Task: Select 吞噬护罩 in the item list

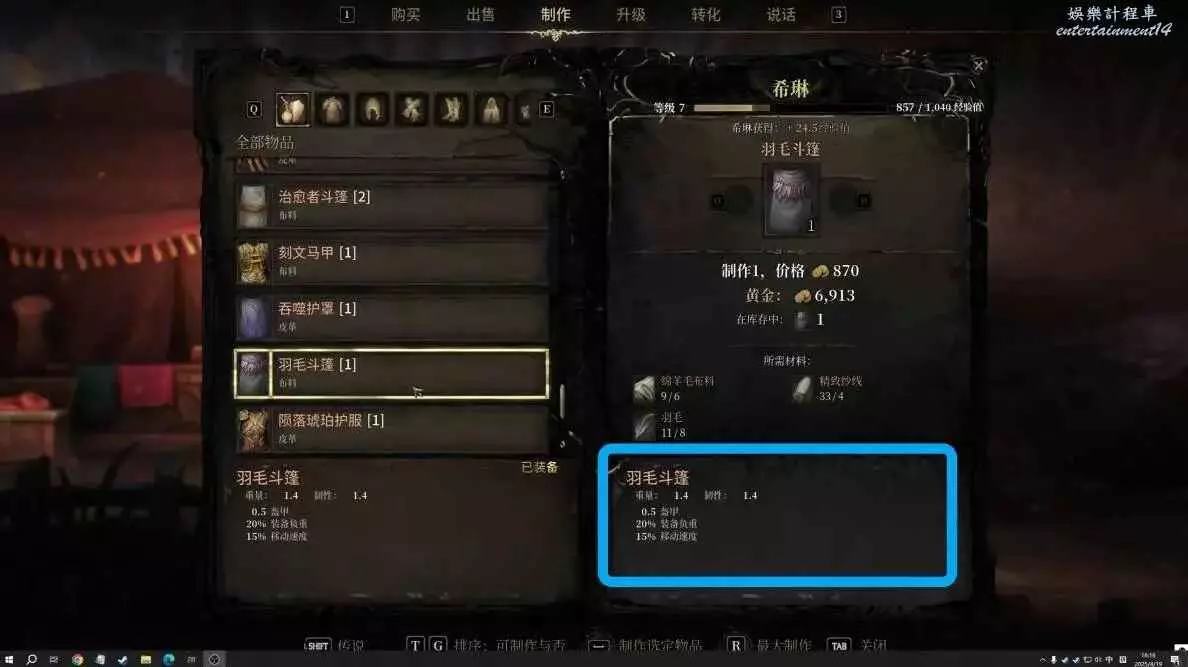Action: point(392,317)
